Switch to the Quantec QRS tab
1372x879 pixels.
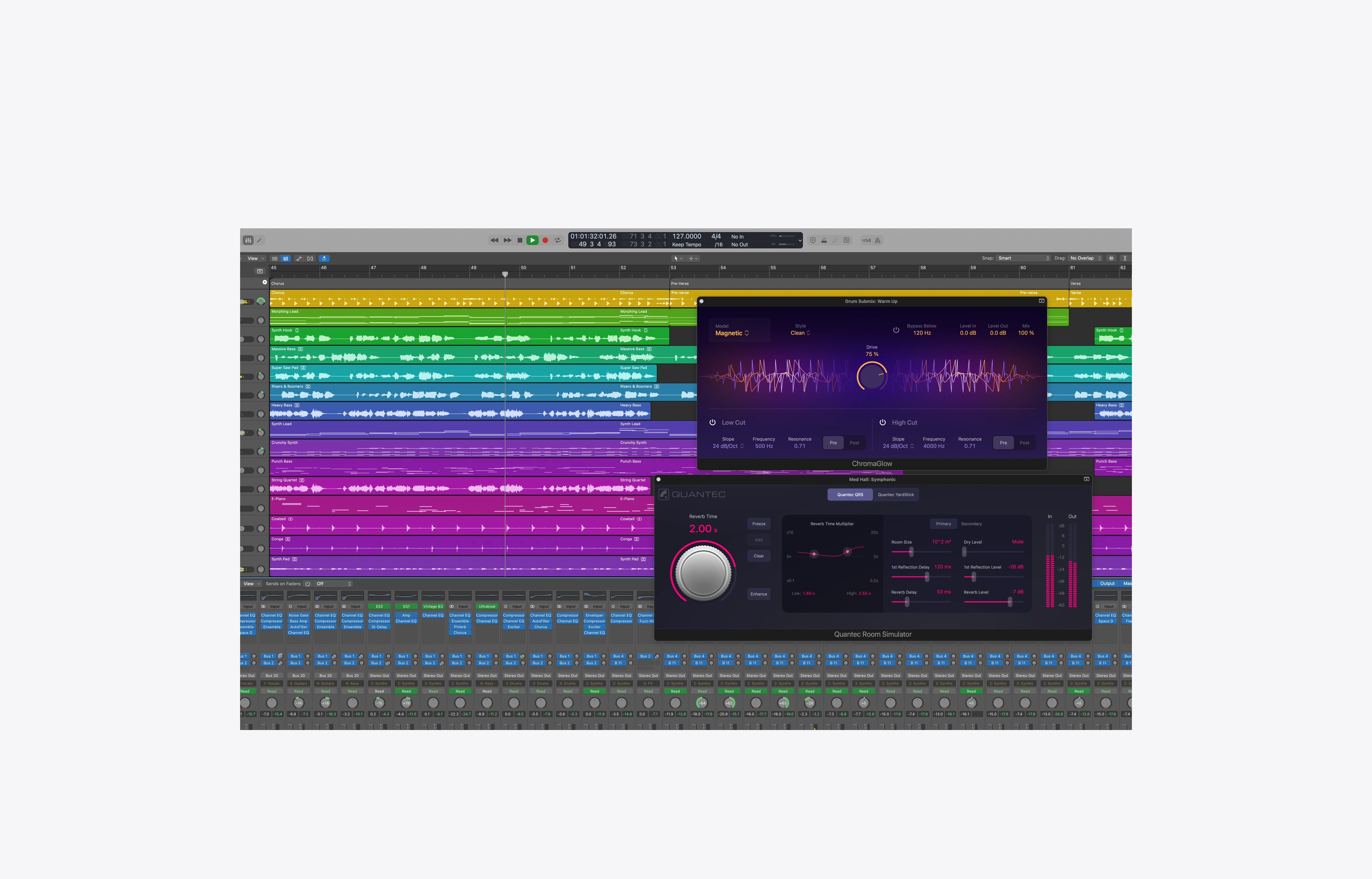pos(850,495)
